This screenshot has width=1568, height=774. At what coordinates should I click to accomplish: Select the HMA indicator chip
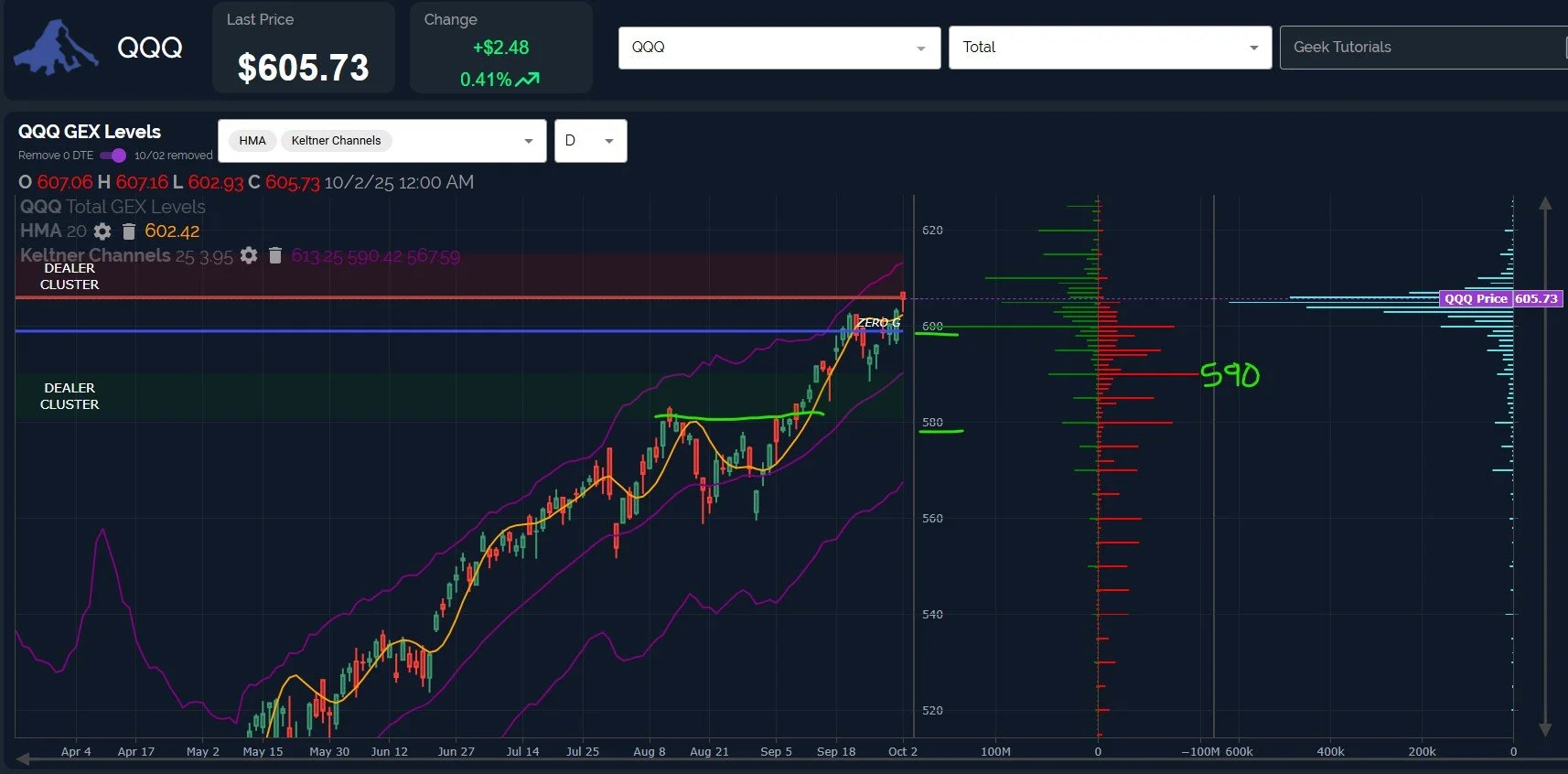tap(252, 141)
